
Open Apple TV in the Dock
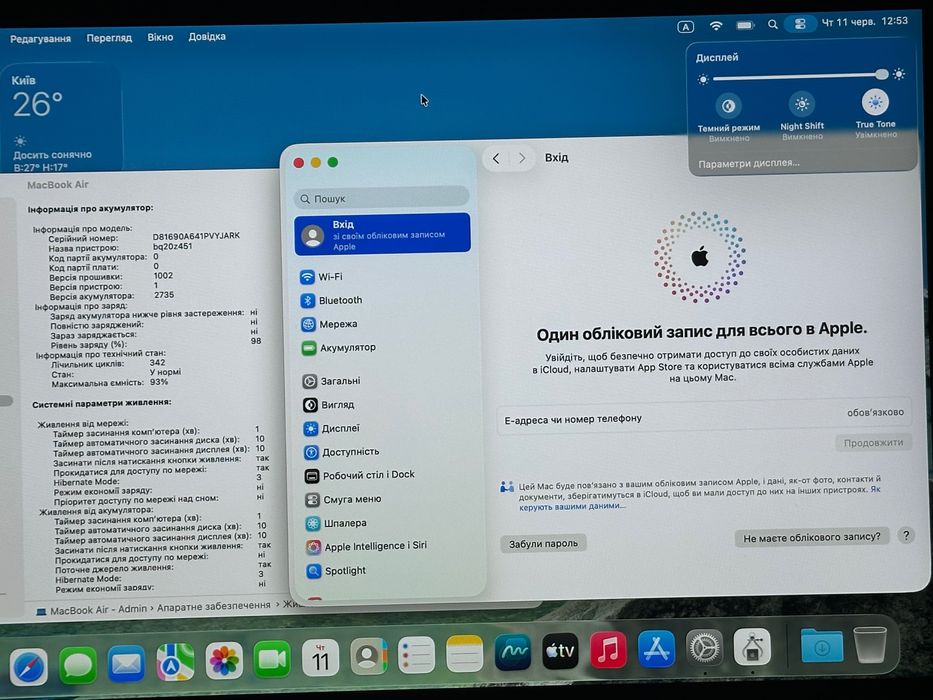[560, 651]
